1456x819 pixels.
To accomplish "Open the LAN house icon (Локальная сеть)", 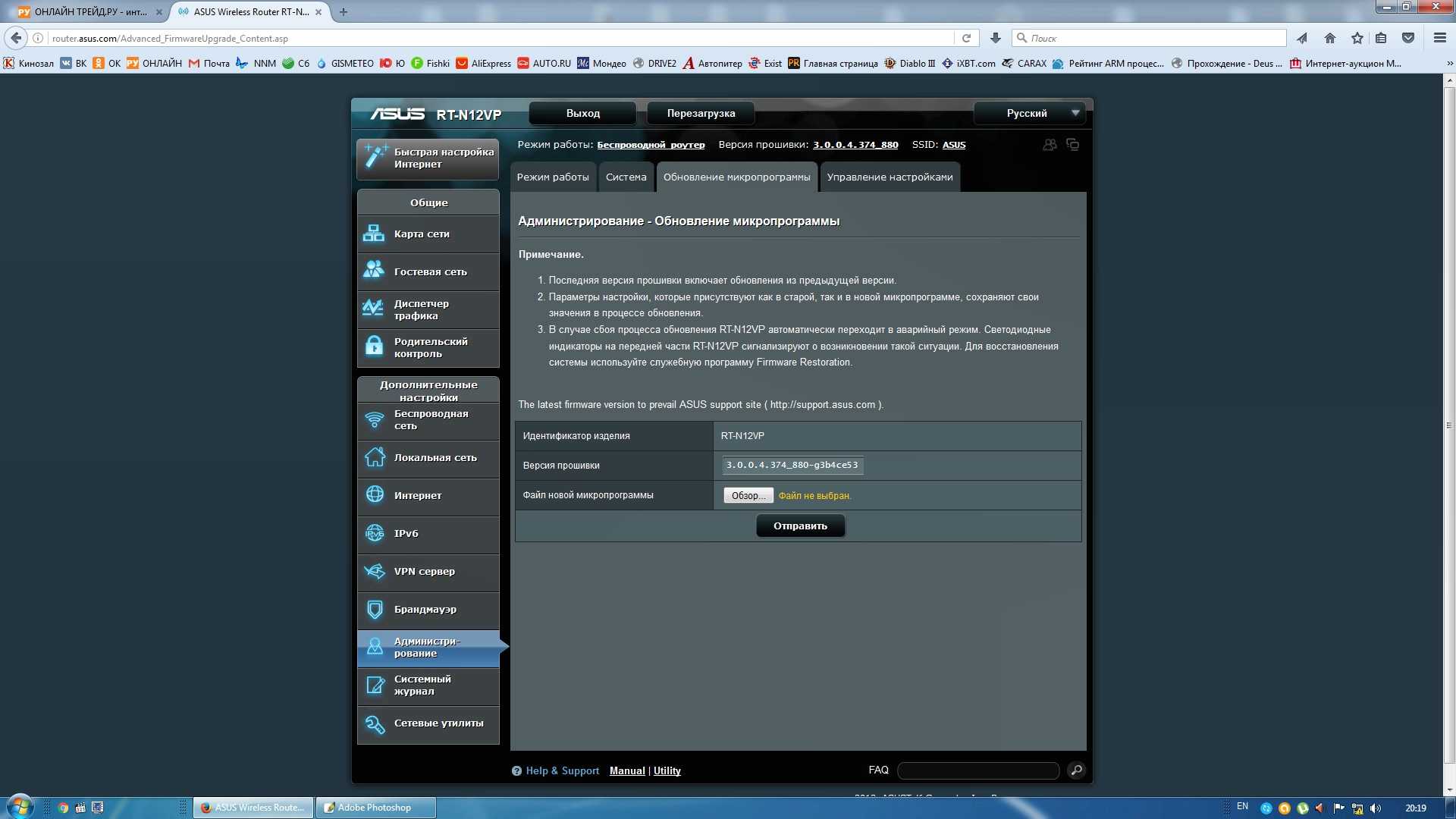I will coord(375,457).
